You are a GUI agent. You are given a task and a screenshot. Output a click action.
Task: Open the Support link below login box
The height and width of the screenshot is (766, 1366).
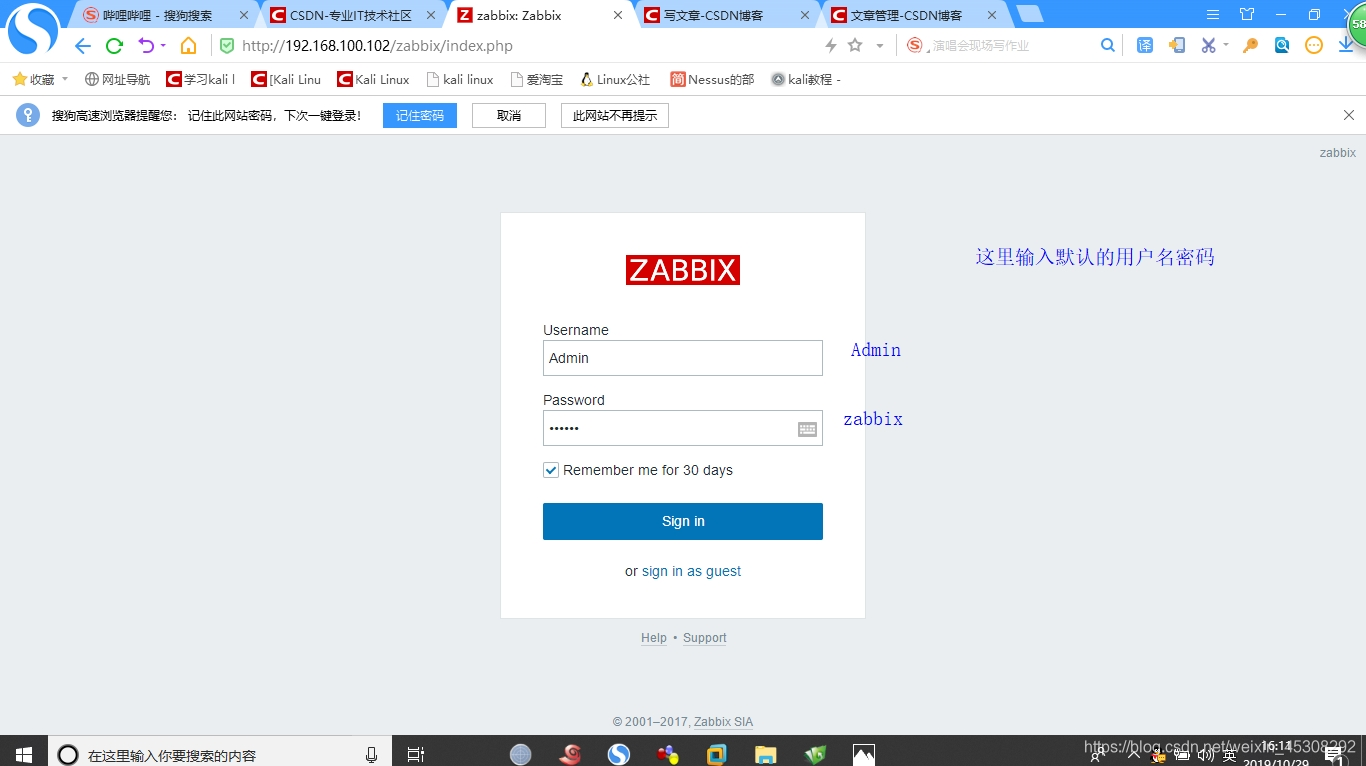(x=705, y=638)
